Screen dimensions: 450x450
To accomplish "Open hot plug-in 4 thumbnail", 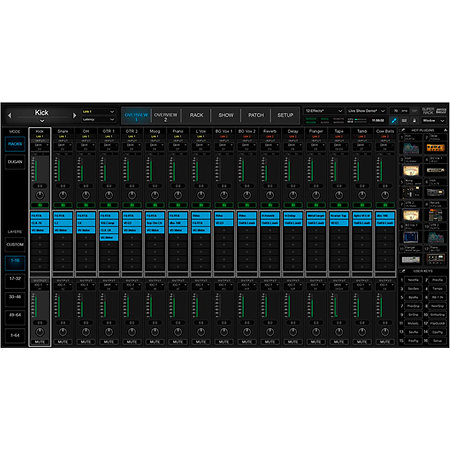I will (x=436, y=170).
